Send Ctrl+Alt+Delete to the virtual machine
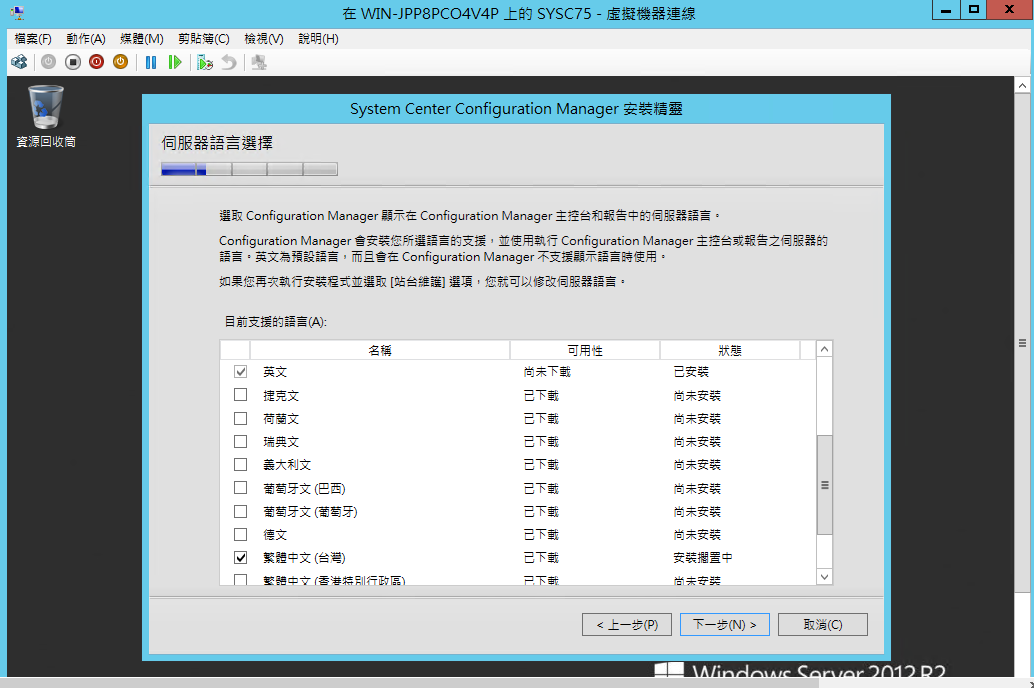Image resolution: width=1034 pixels, height=688 pixels. (19, 62)
